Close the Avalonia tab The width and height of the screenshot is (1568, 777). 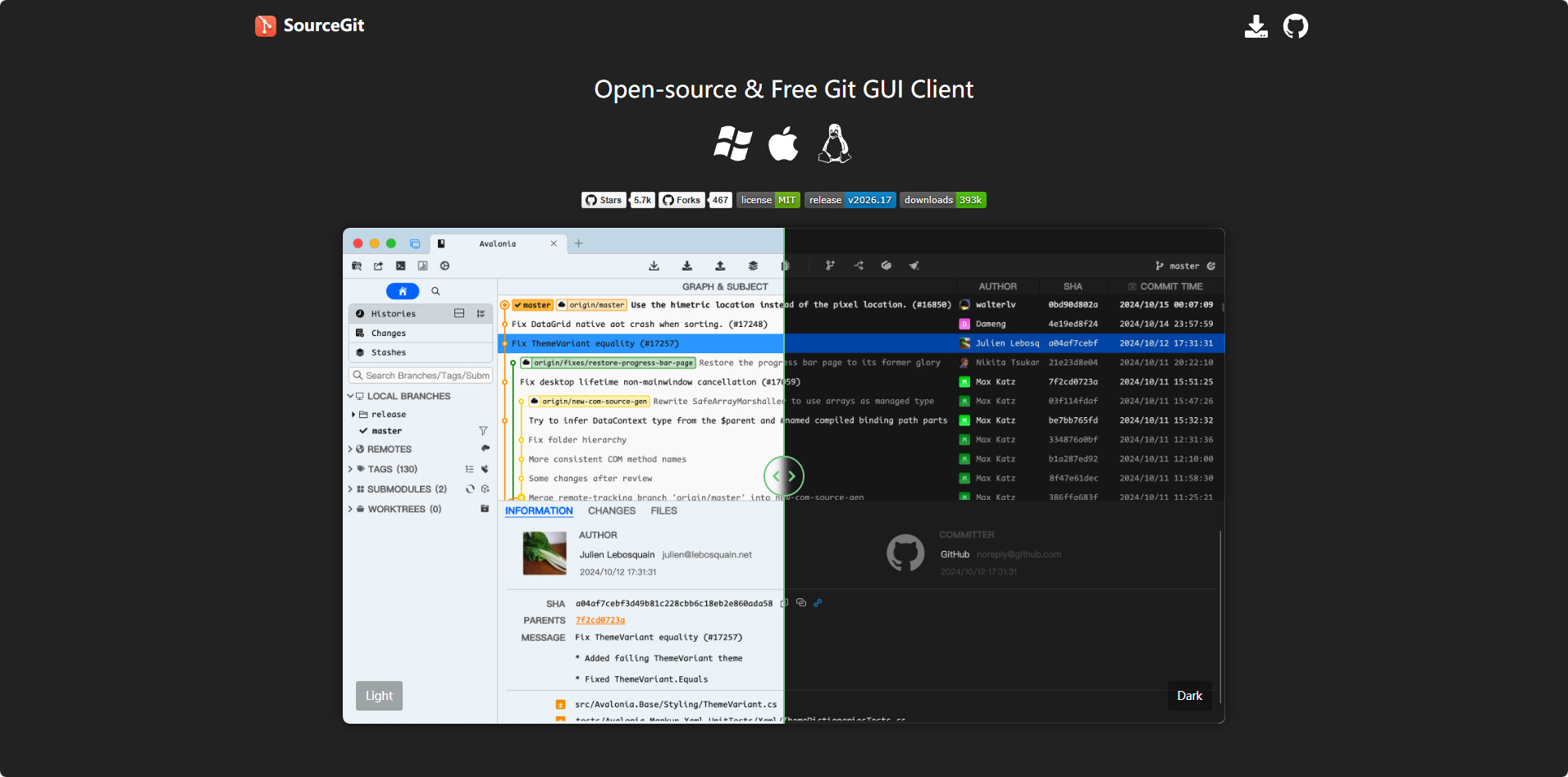[554, 243]
